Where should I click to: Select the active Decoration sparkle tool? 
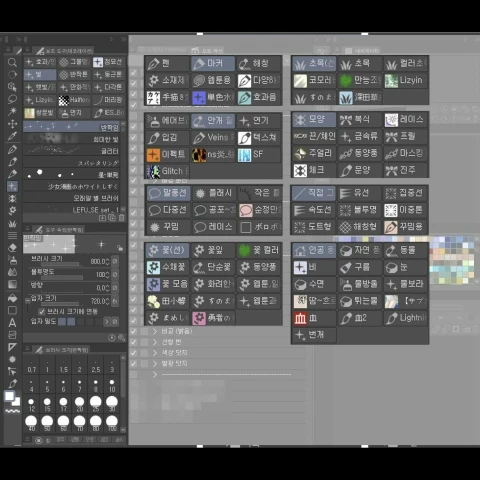pyautogui.click(x=12, y=186)
